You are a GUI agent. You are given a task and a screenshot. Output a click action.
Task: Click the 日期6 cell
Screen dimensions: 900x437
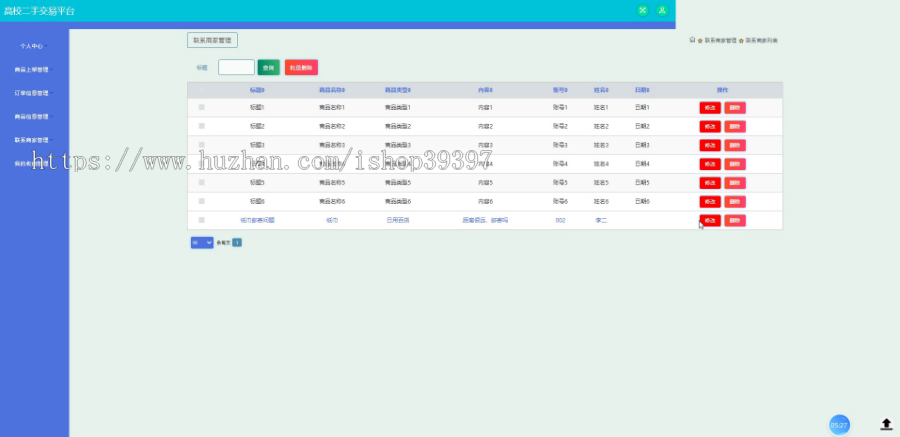(x=642, y=202)
